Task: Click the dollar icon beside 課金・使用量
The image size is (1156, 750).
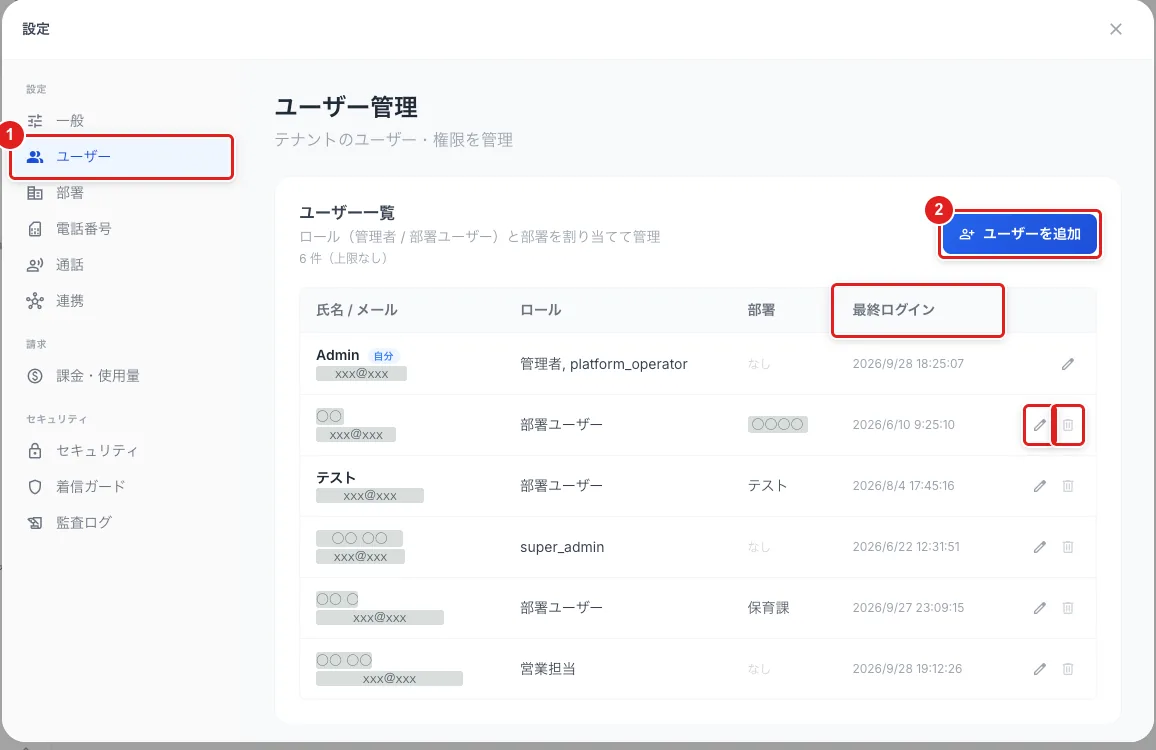Action: [x=35, y=375]
